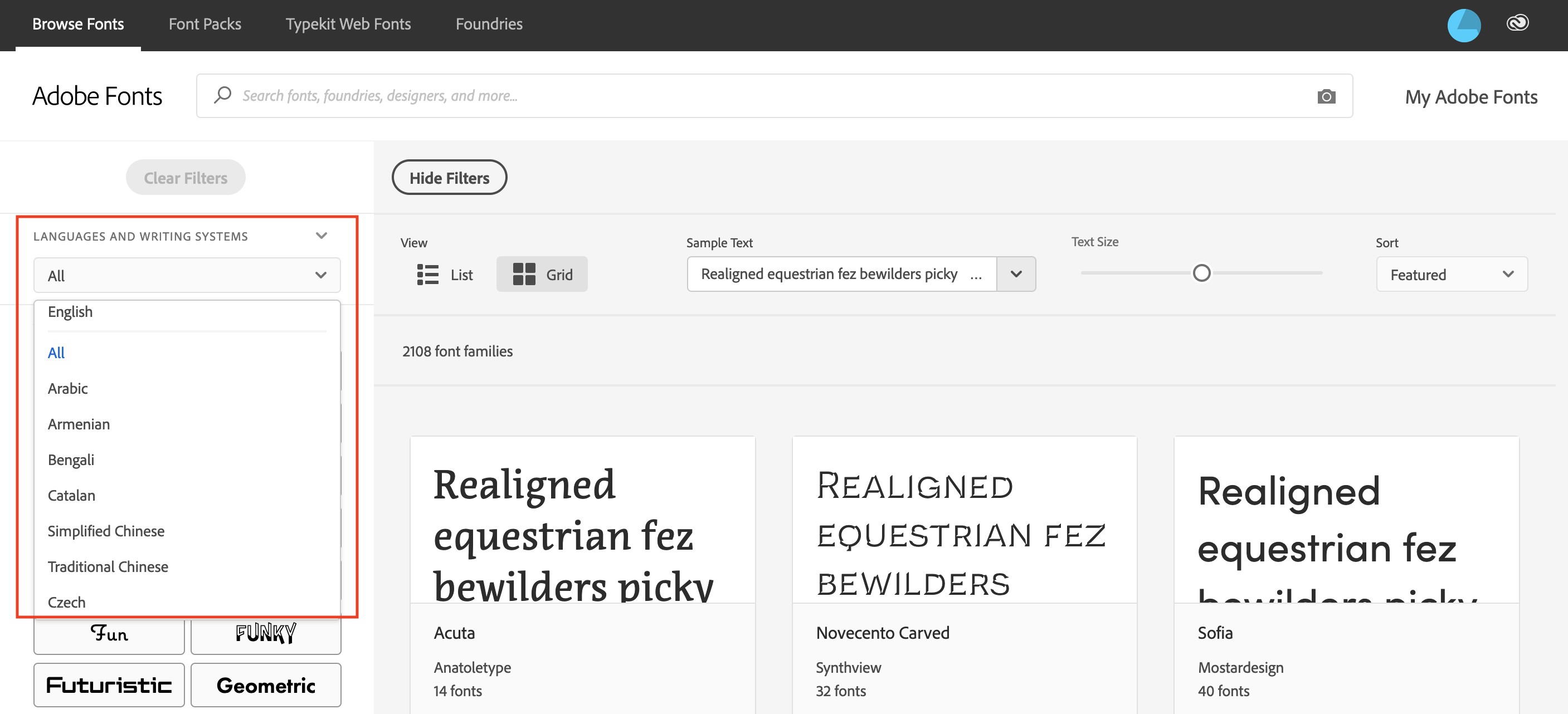Select Bengali from the language list
The image size is (1568, 714).
point(71,459)
